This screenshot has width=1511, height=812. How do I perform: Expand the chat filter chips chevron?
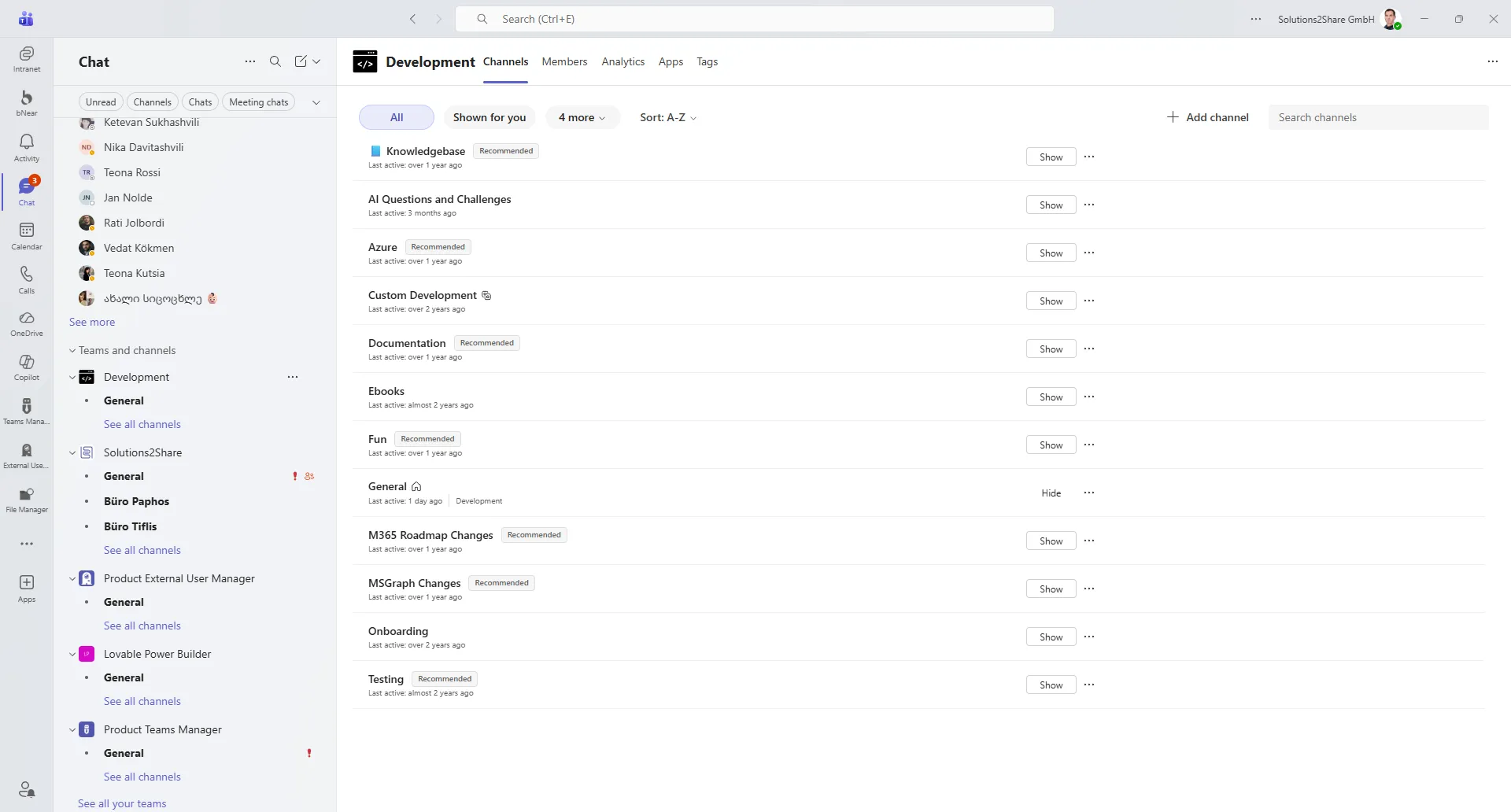click(x=316, y=101)
